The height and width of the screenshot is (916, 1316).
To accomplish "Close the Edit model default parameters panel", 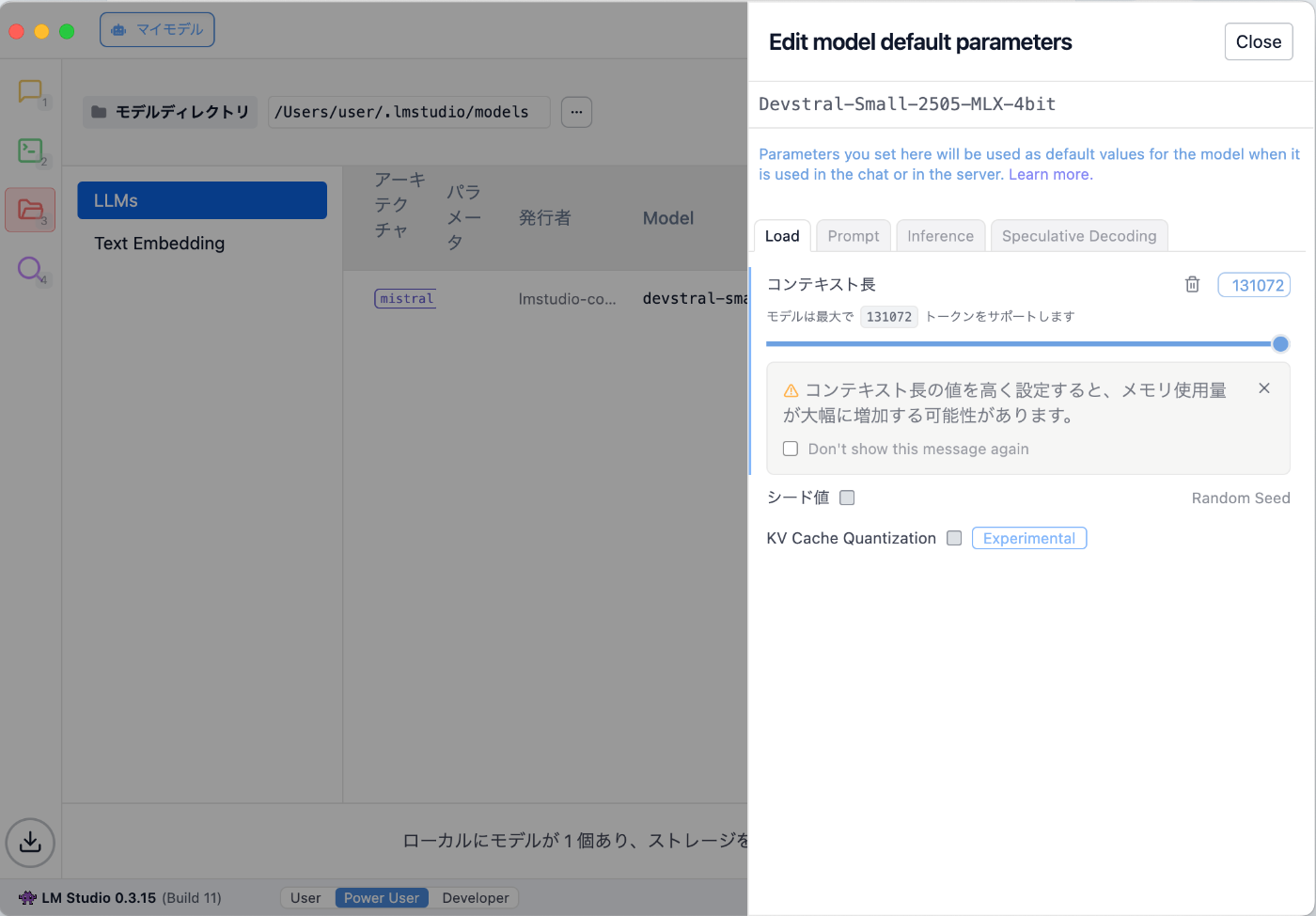I will [x=1259, y=41].
